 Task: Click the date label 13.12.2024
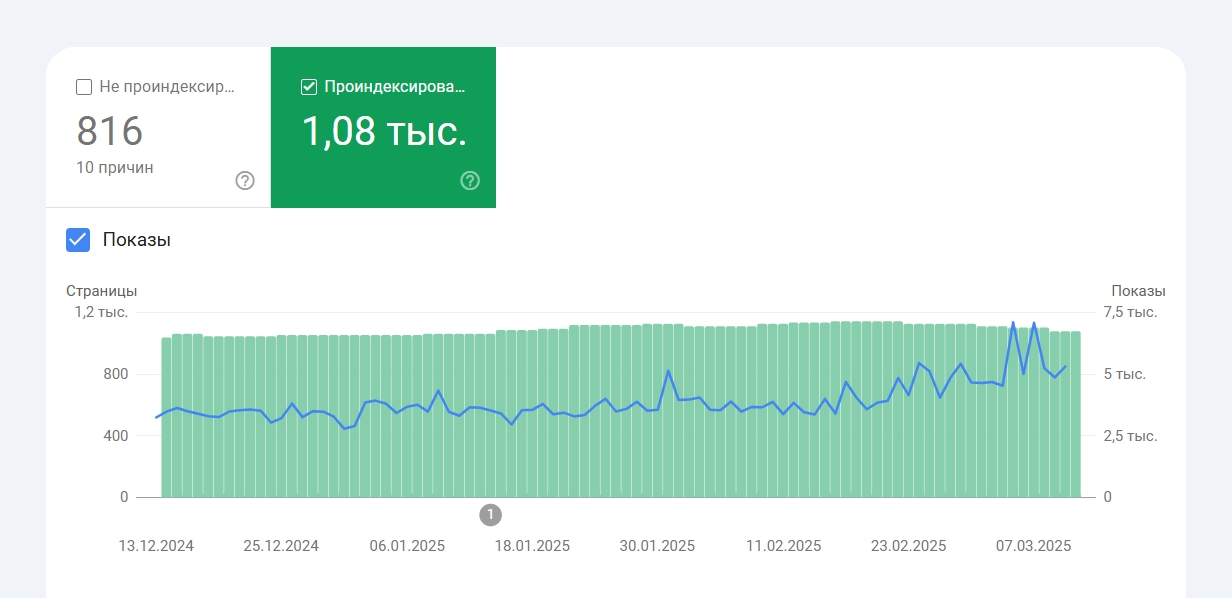pyautogui.click(x=156, y=546)
